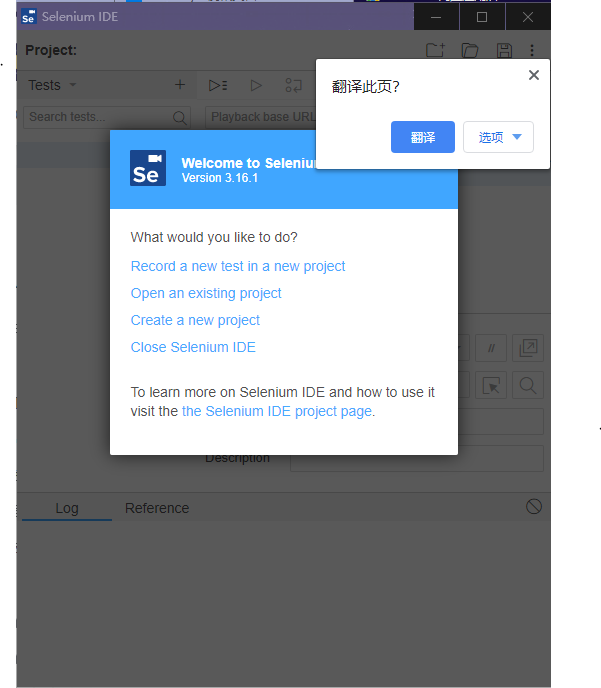Toggle comment command slashes icon
601x688 pixels.
491,348
